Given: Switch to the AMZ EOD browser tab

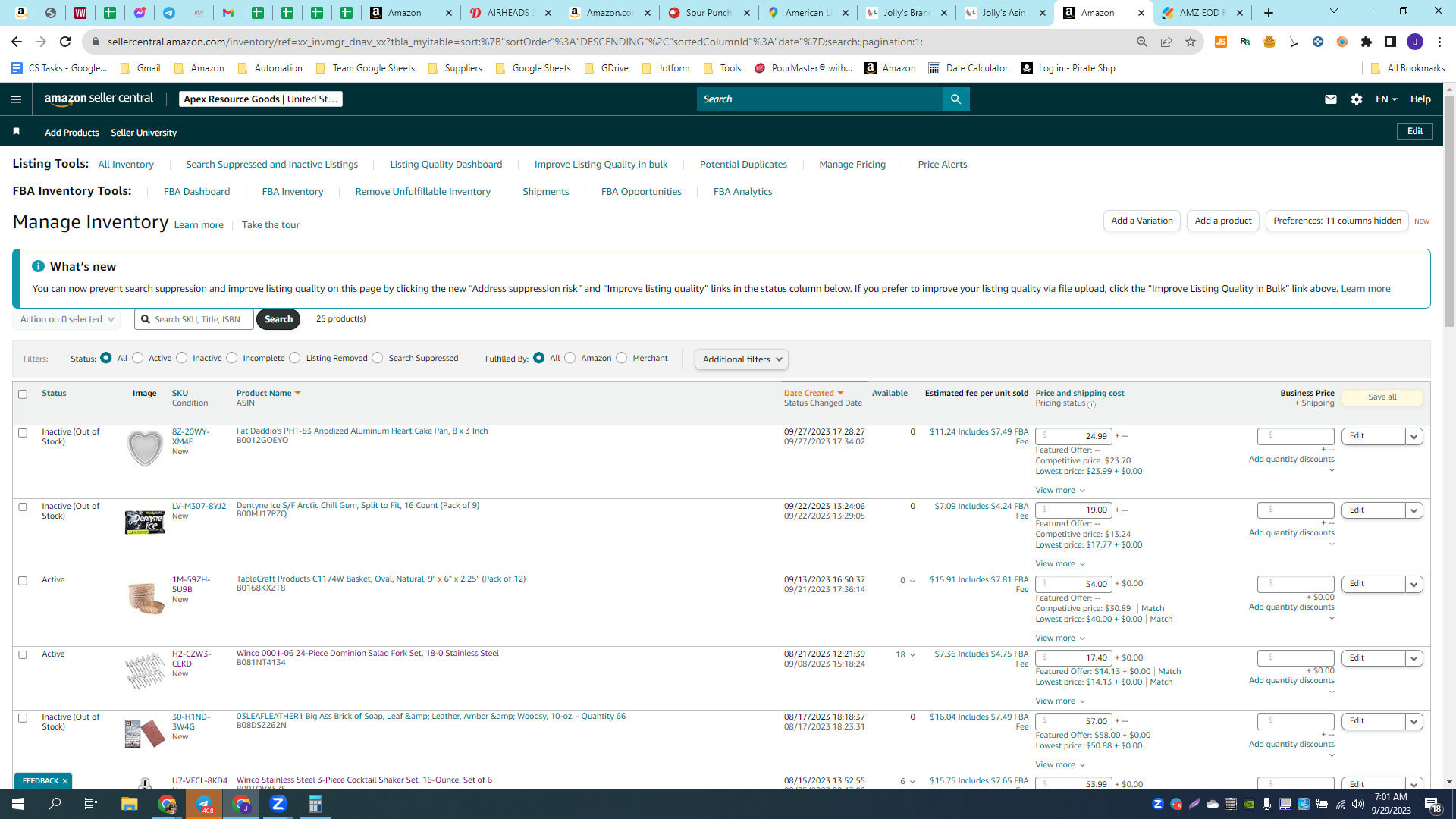Looking at the screenshot, I should (x=1202, y=13).
